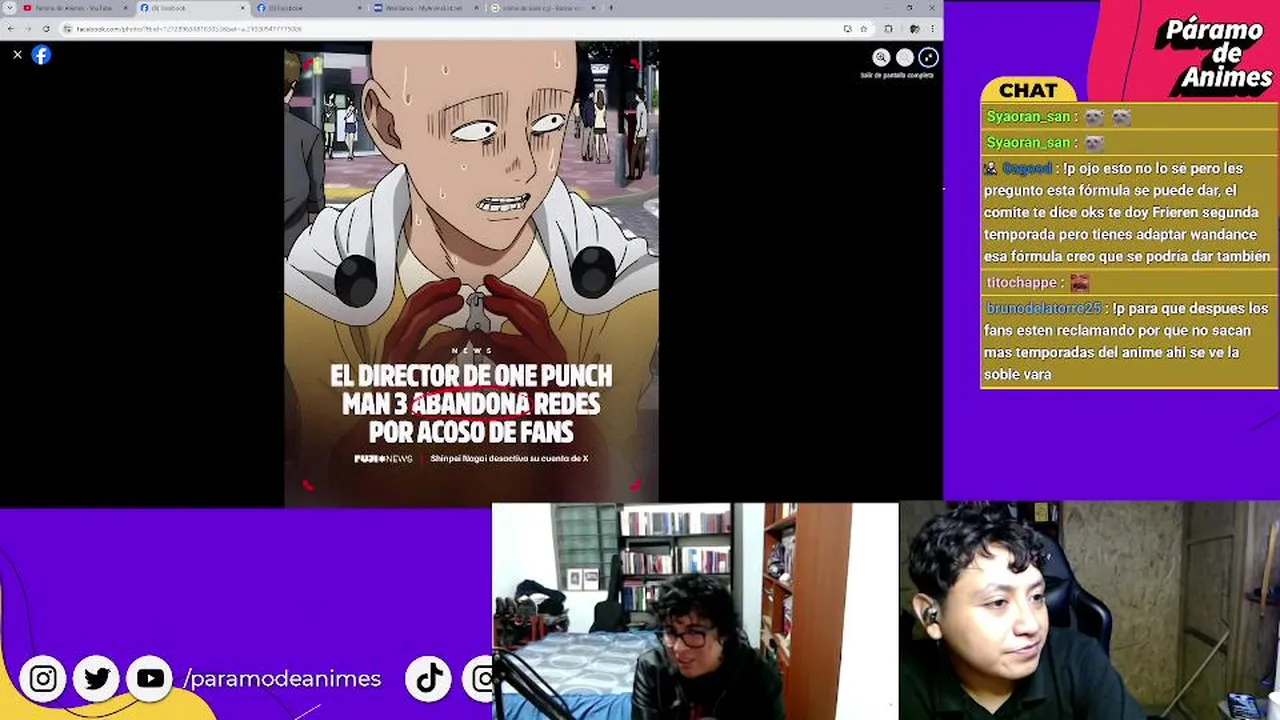
Task: Close the Google search tab
Action: (593, 8)
